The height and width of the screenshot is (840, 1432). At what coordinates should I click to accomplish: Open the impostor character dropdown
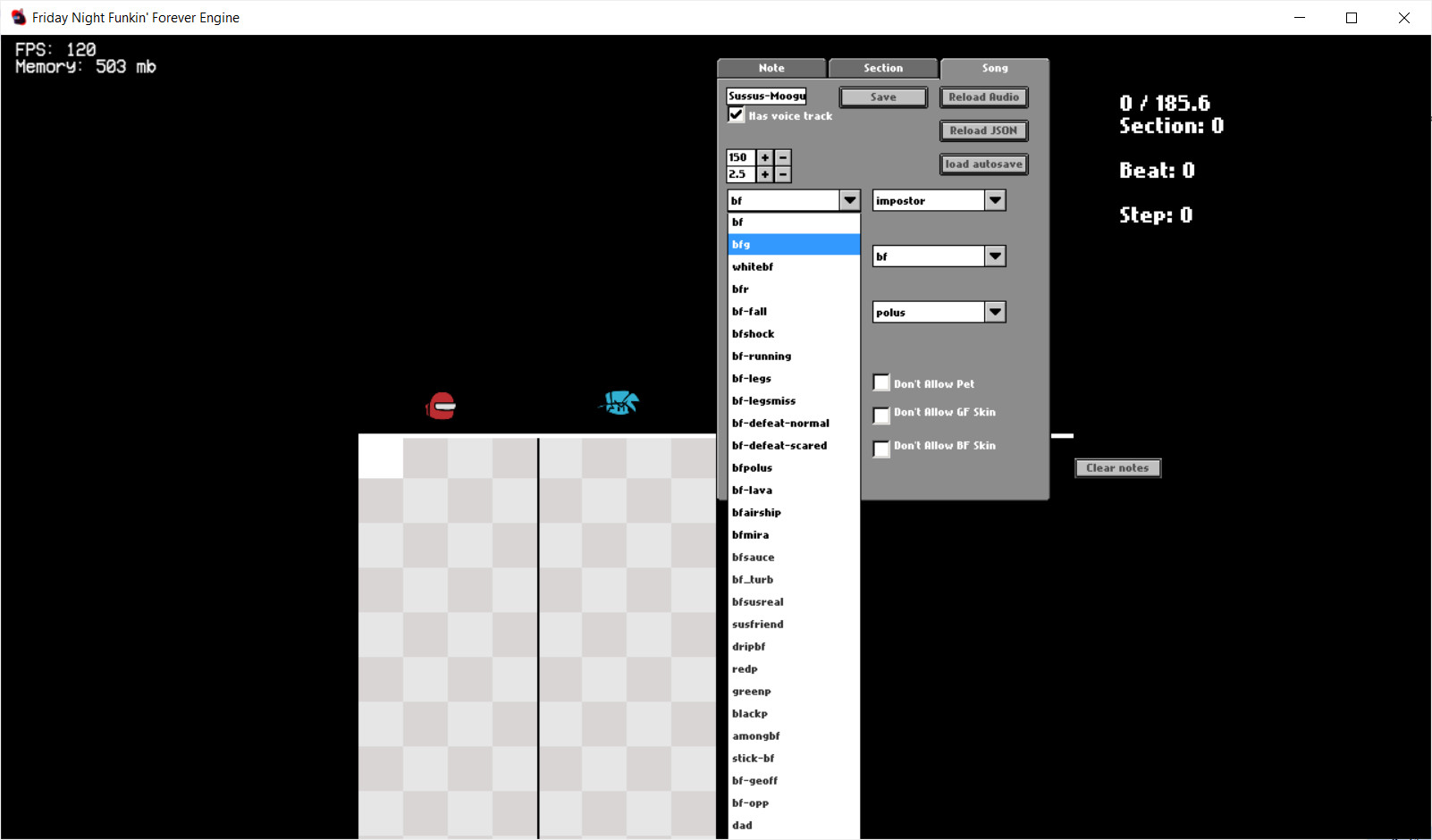[995, 201]
